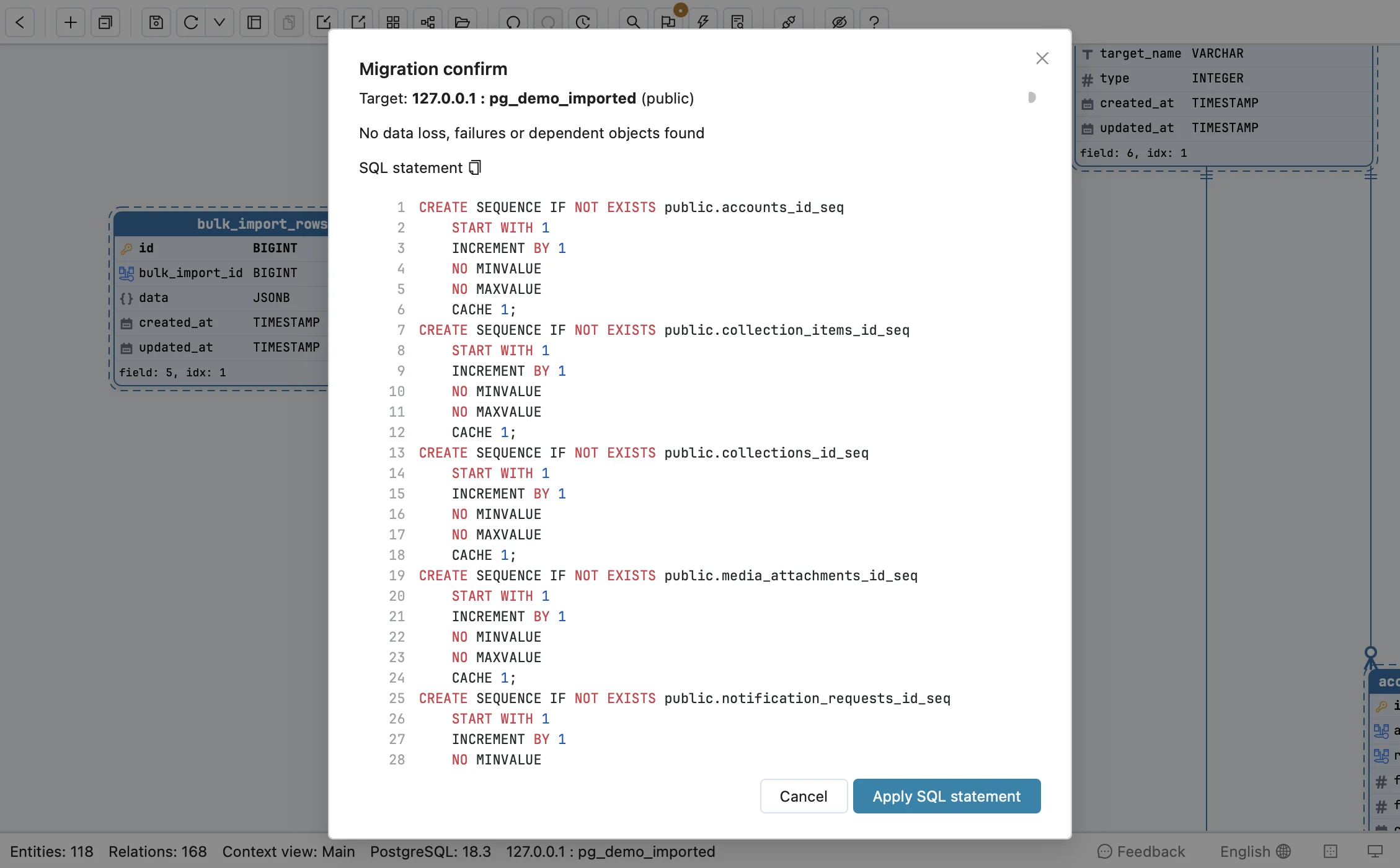Open help with the question mark icon
The height and width of the screenshot is (868, 1400).
874,22
